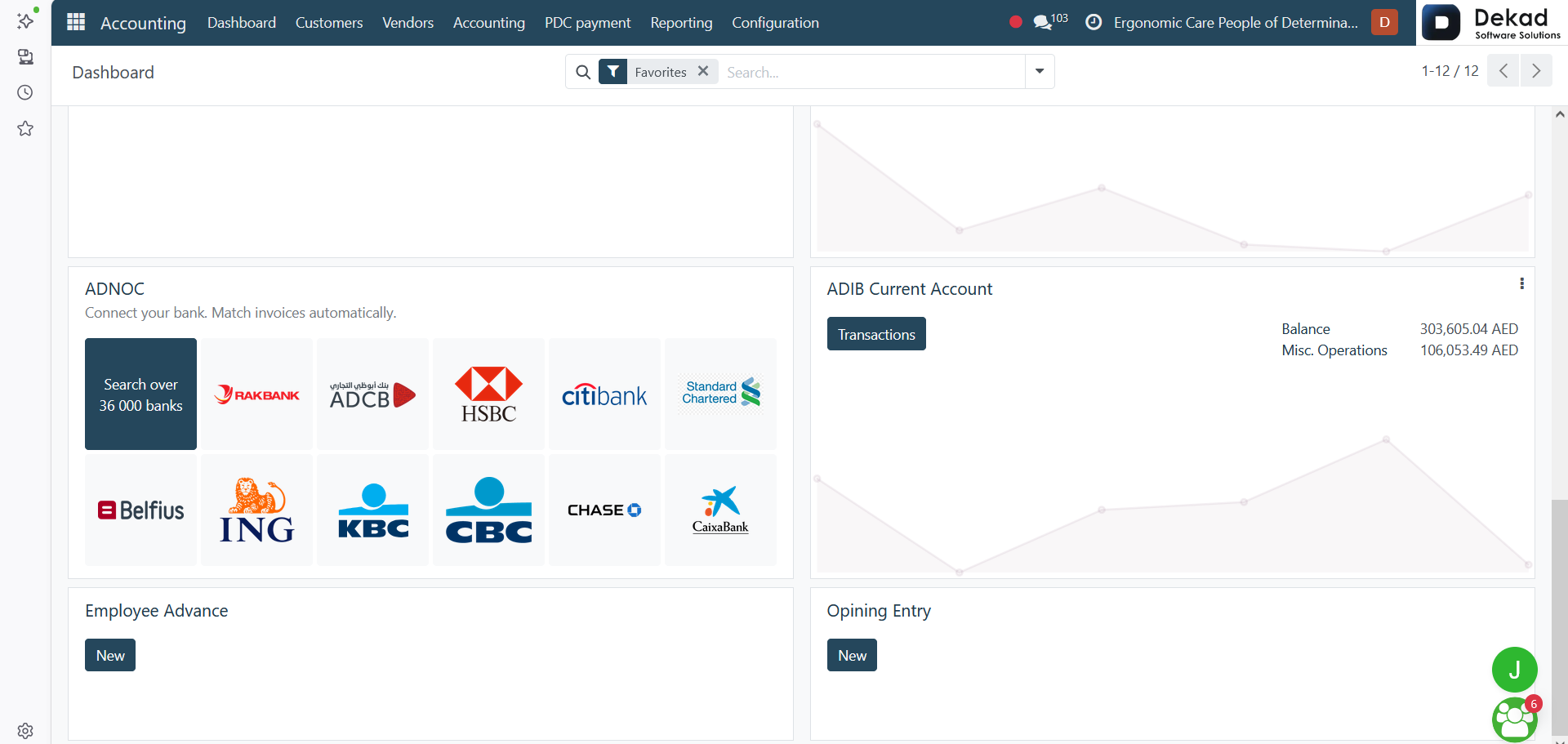Open the Employee Advance journal title

tap(157, 611)
